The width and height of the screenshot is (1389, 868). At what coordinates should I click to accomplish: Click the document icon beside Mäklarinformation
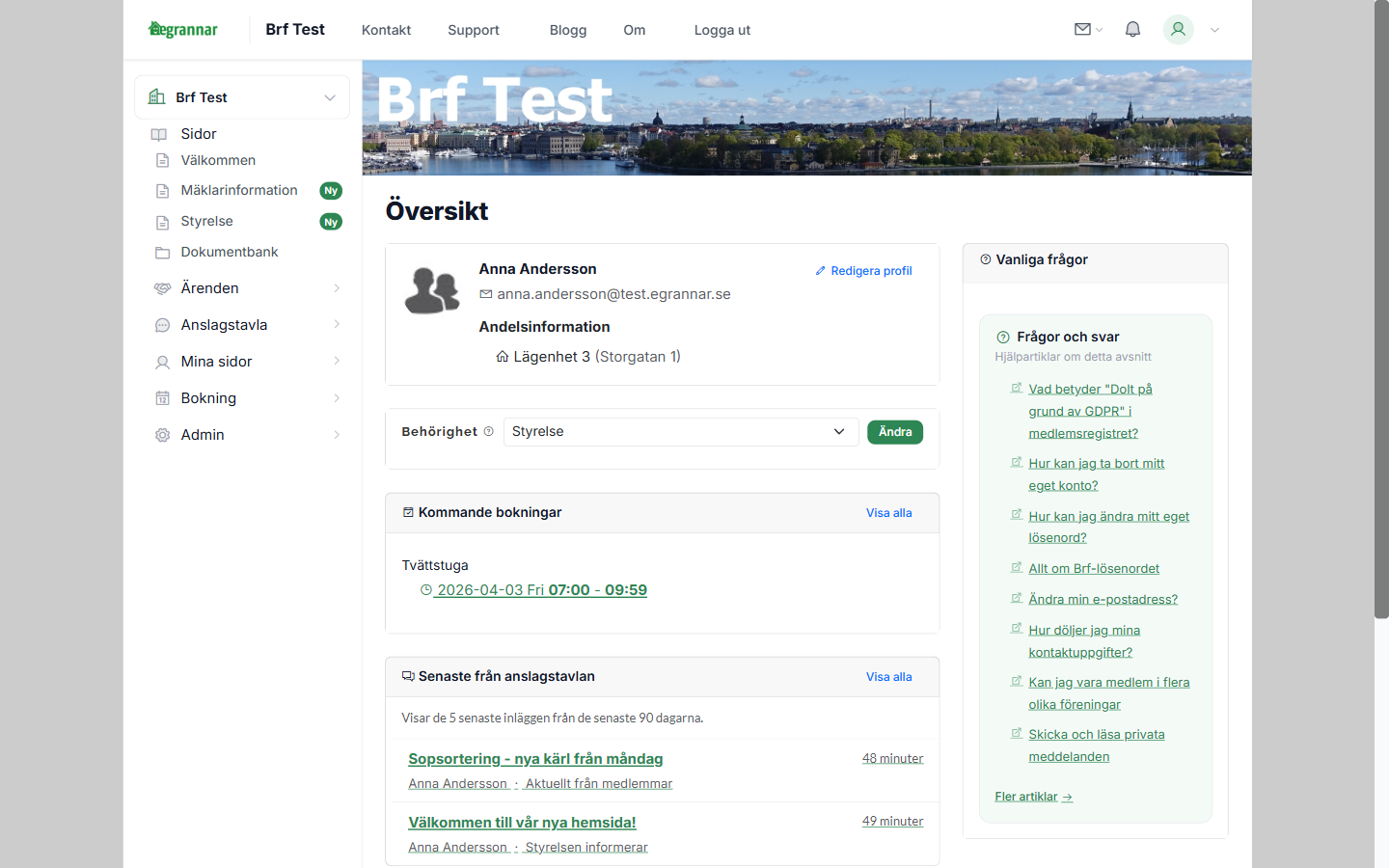pos(162,191)
